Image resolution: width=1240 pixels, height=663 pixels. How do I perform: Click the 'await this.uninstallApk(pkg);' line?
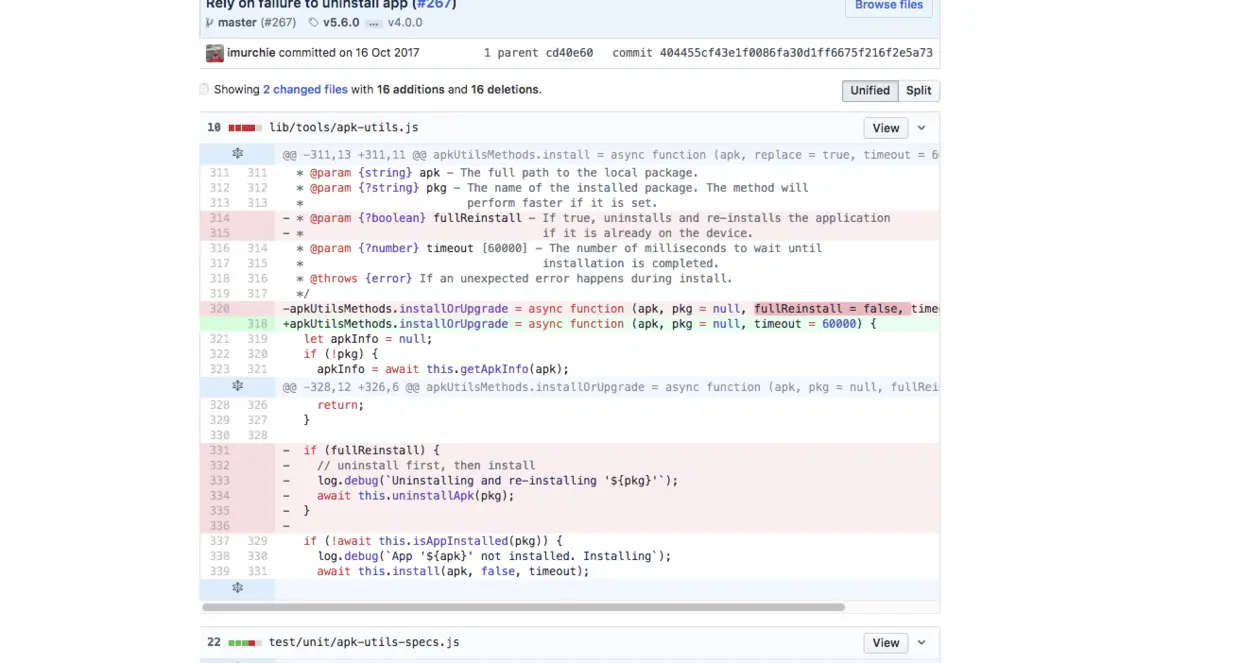607,495
